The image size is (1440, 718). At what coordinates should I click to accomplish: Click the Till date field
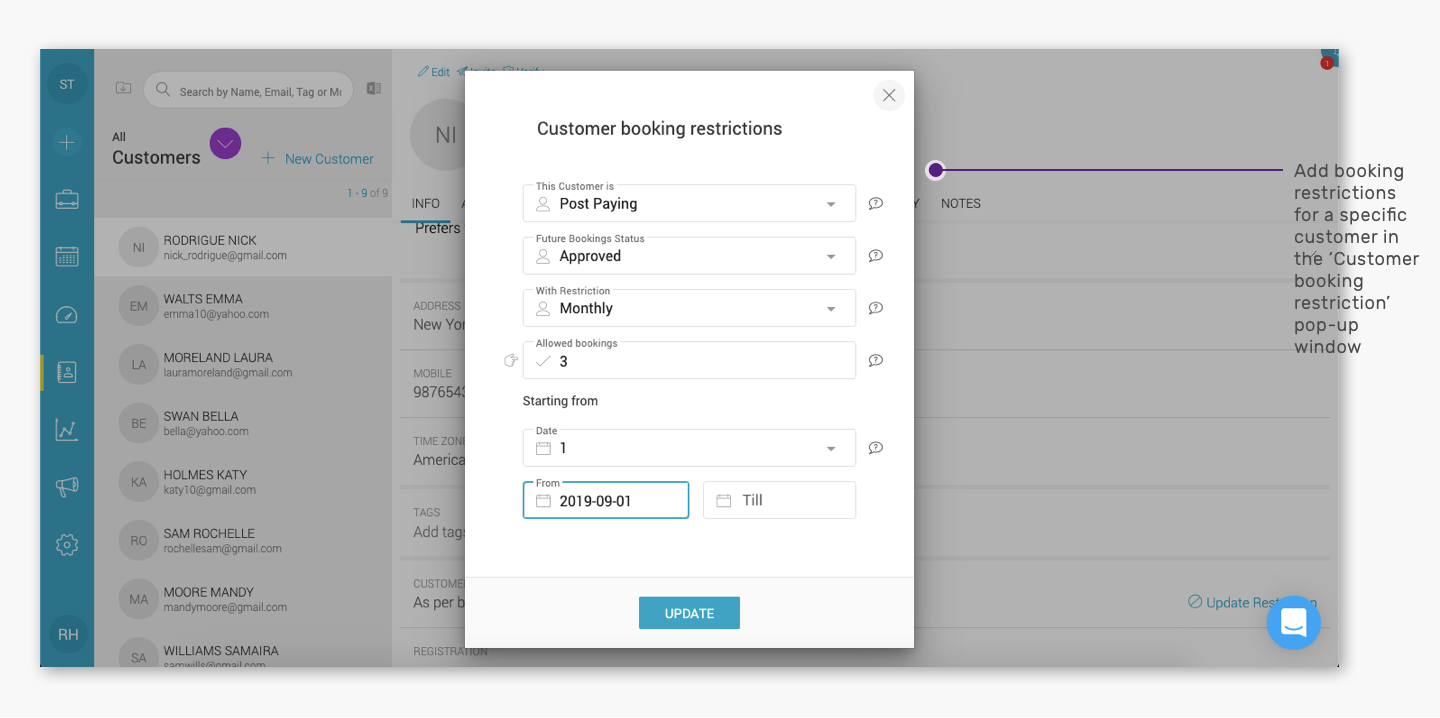click(x=779, y=500)
